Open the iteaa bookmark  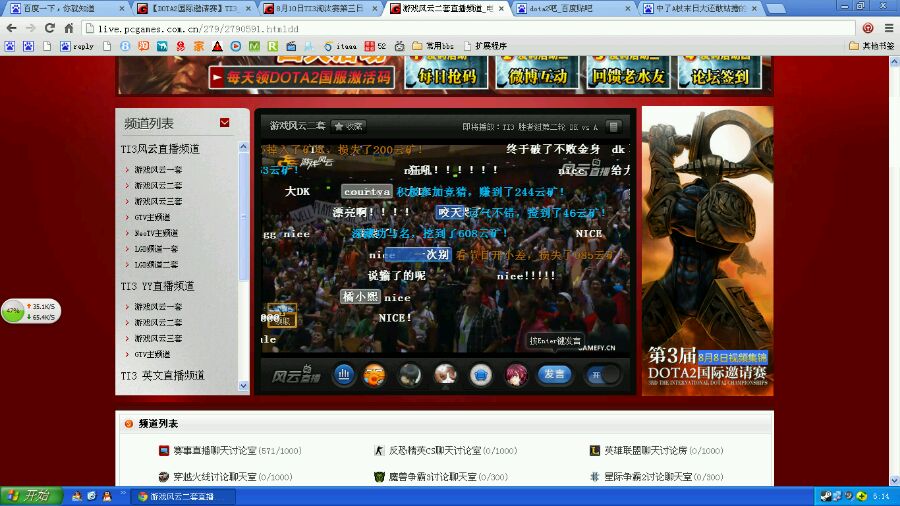pyautogui.click(x=340, y=46)
